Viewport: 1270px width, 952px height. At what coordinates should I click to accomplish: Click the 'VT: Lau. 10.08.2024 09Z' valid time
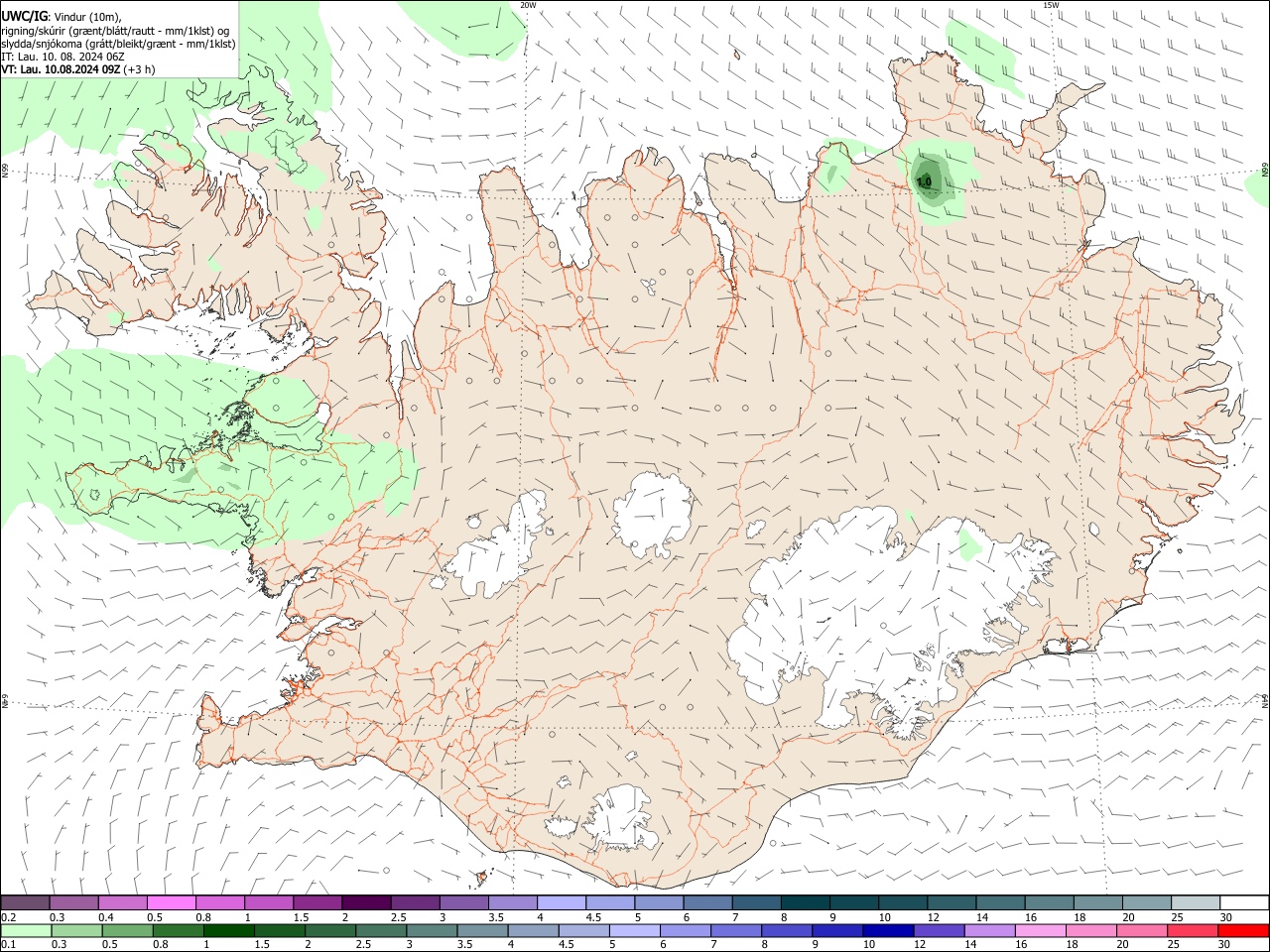tap(61, 69)
